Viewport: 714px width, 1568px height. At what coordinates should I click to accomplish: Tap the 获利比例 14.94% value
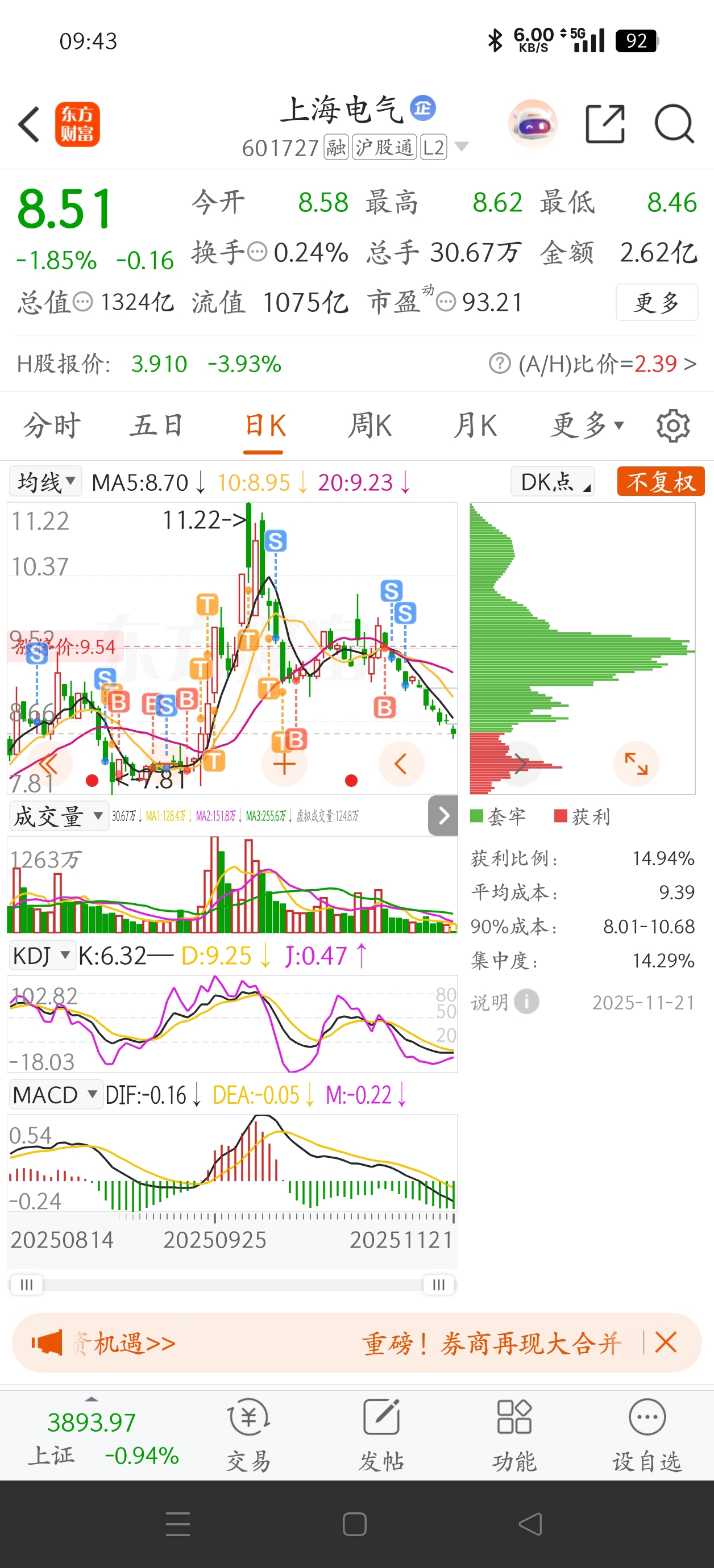pos(663,858)
